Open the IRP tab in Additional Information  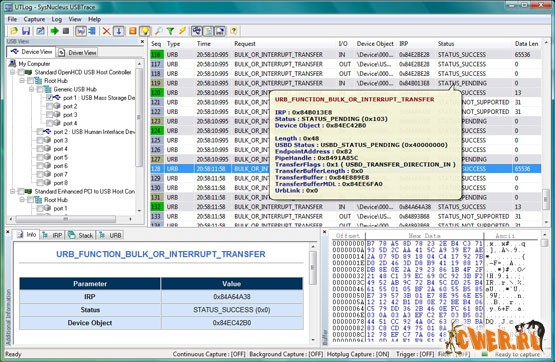pyautogui.click(x=52, y=235)
